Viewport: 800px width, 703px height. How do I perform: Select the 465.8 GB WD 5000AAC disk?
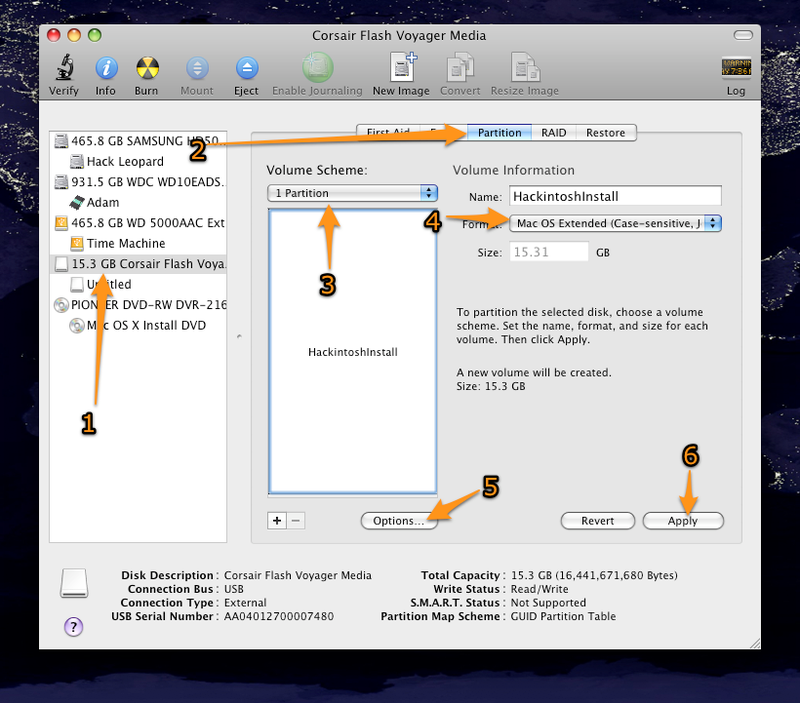coord(138,222)
